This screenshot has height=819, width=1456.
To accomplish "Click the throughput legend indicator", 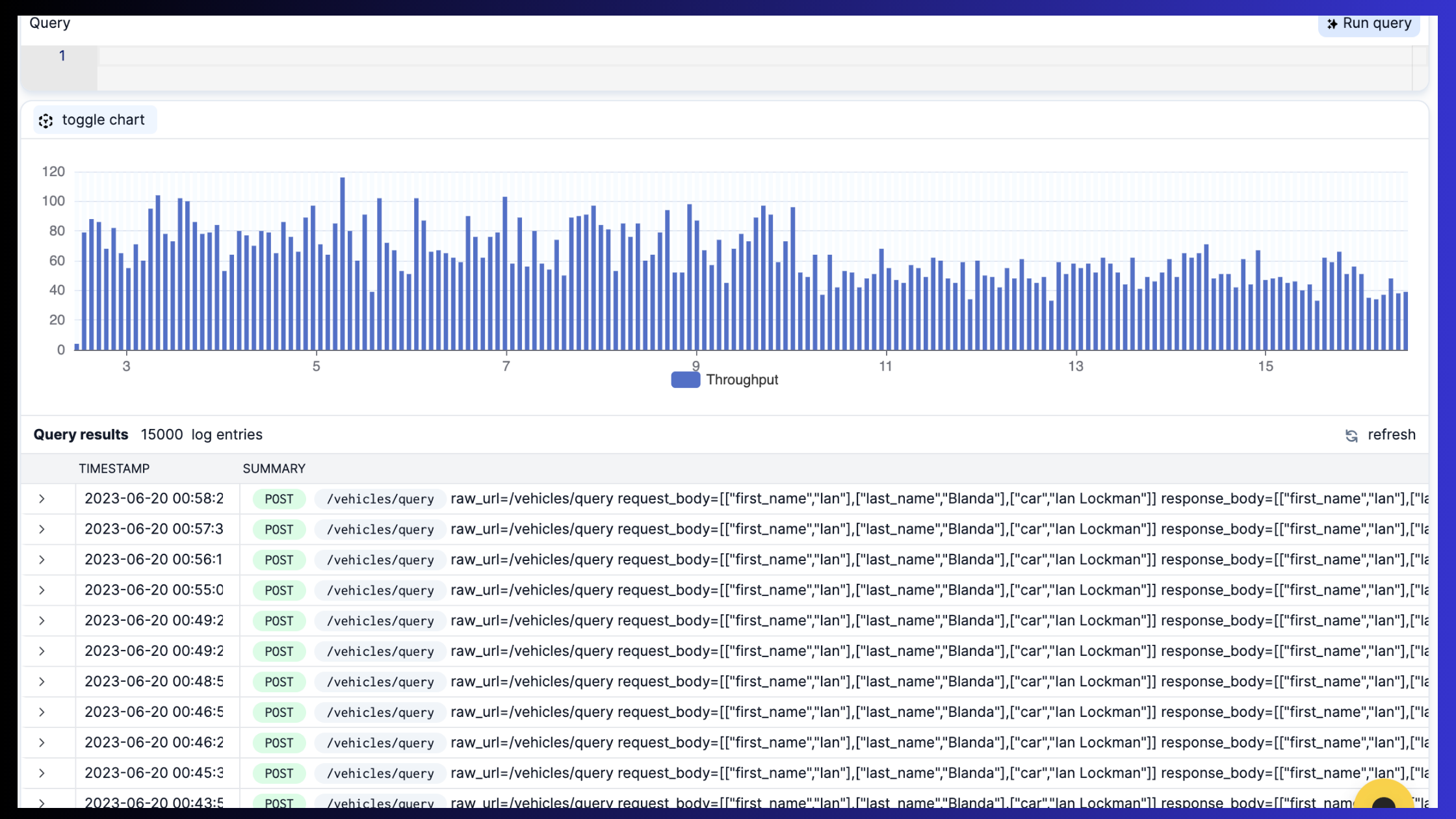I will [686, 380].
